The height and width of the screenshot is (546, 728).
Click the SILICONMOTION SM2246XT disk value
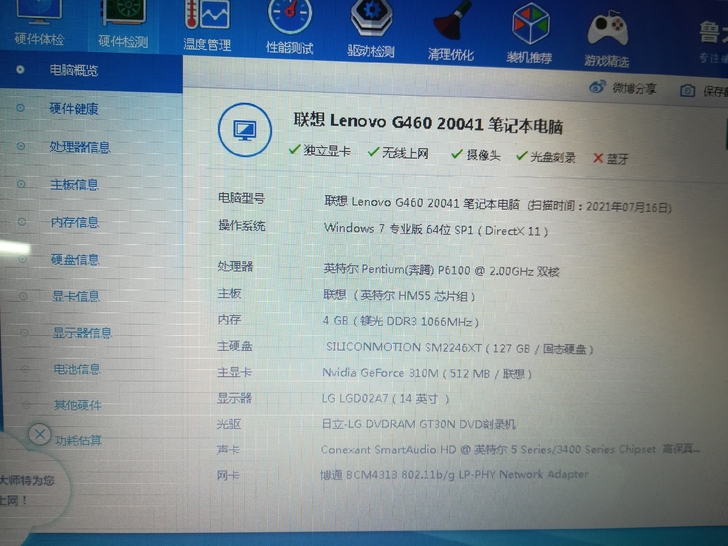[460, 348]
